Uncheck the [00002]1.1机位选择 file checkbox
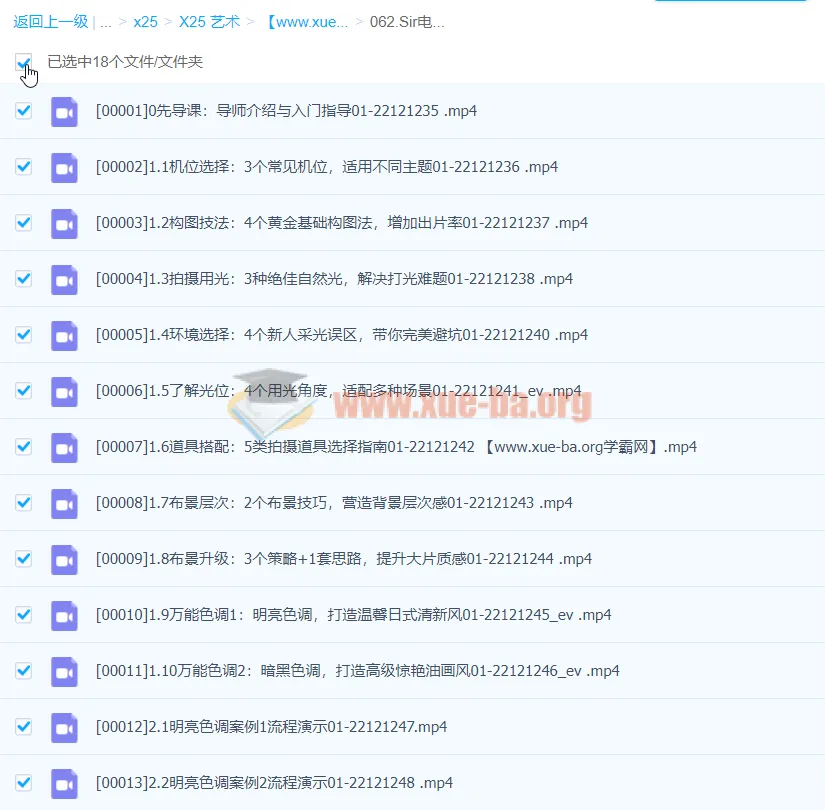The image size is (825, 810). (x=23, y=167)
